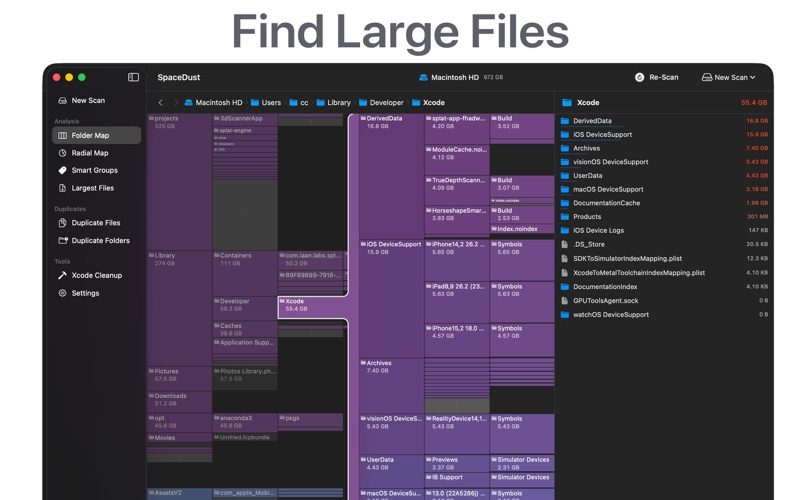Select the Xcode 55.4 GB block

click(312, 308)
